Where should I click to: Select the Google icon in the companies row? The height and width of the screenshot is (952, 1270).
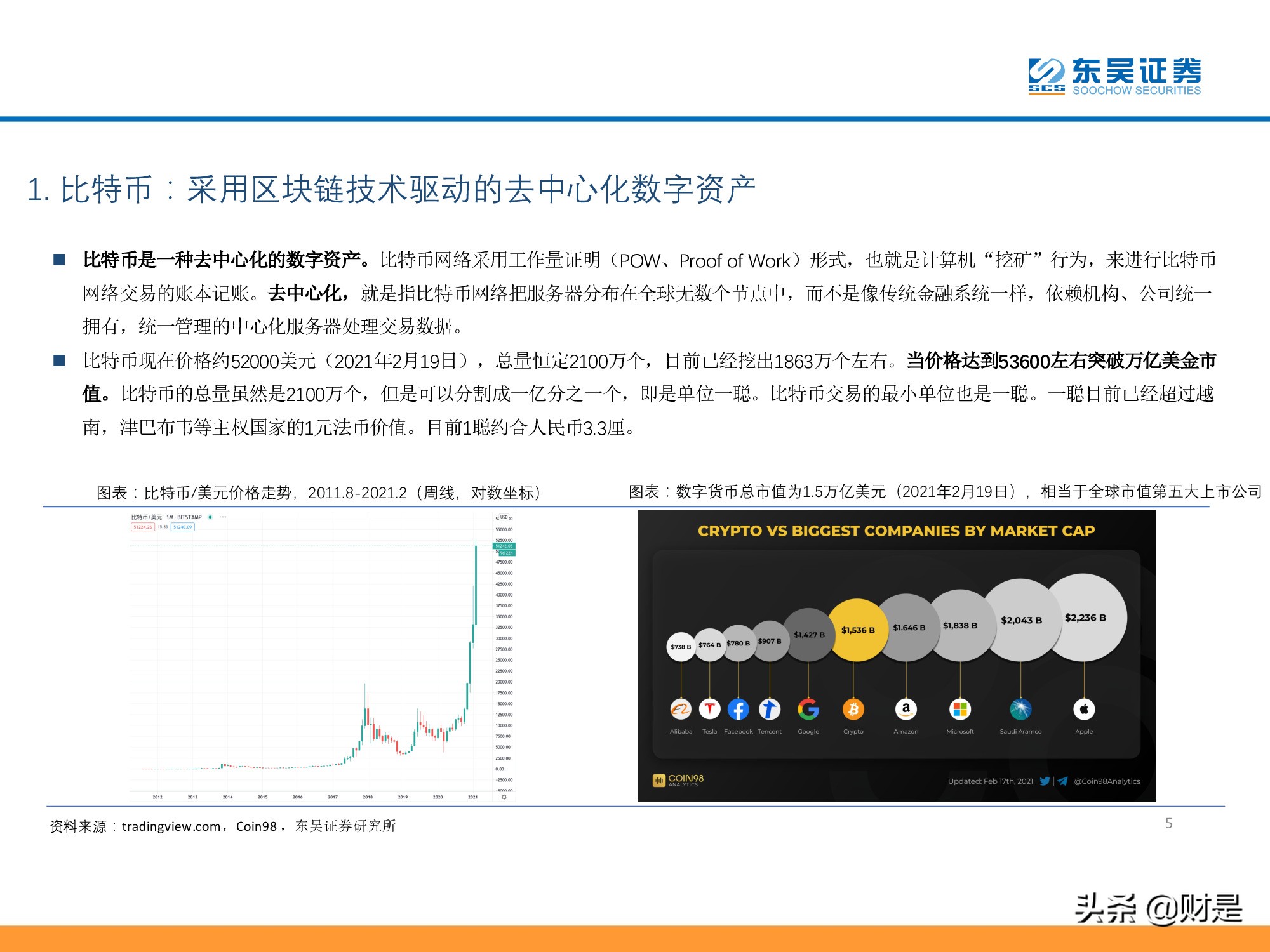[x=809, y=710]
